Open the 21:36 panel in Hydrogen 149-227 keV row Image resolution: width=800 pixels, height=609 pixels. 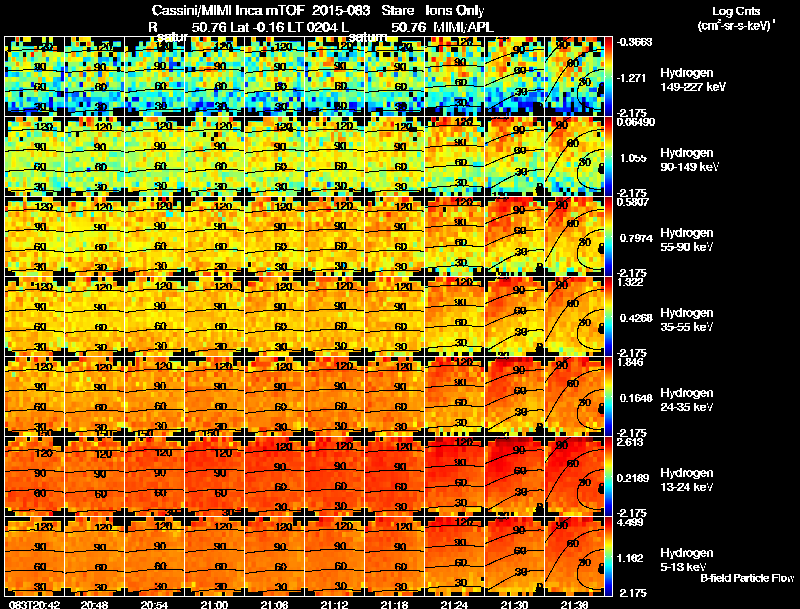574,76
